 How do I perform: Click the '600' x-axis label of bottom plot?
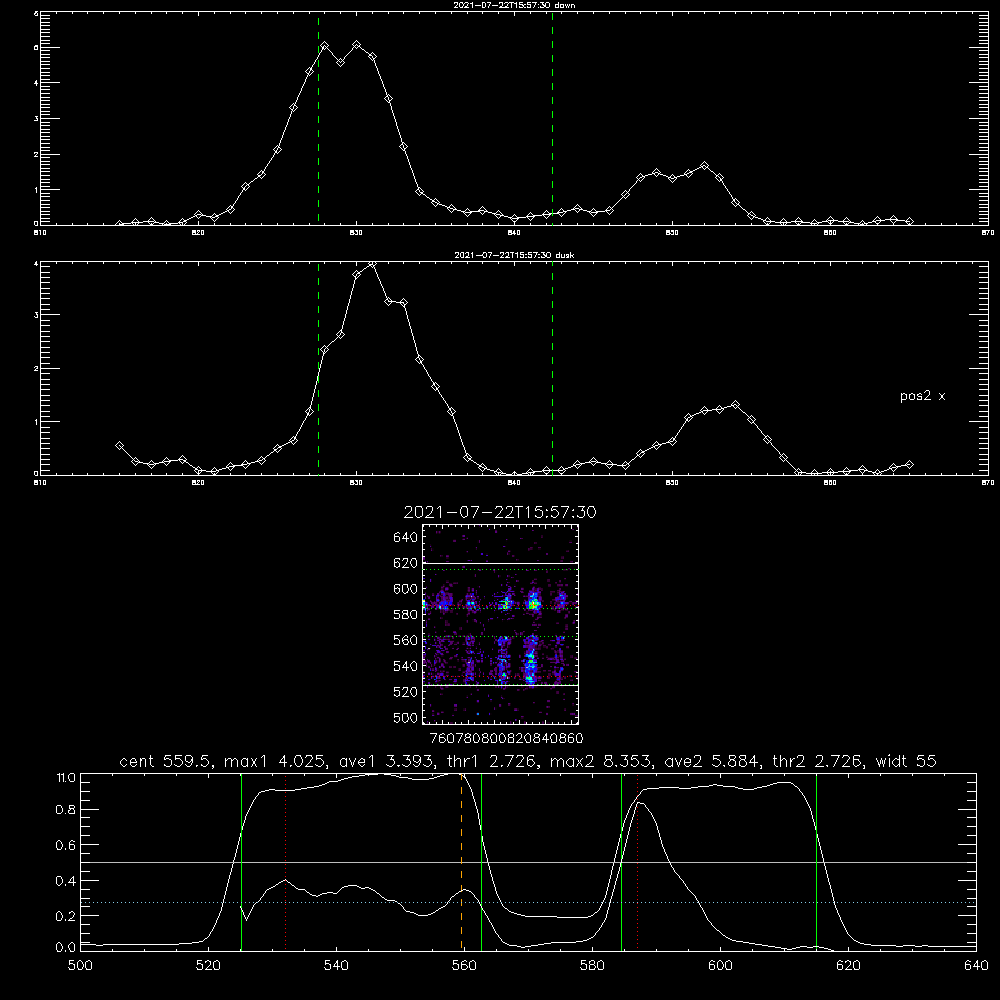point(720,966)
